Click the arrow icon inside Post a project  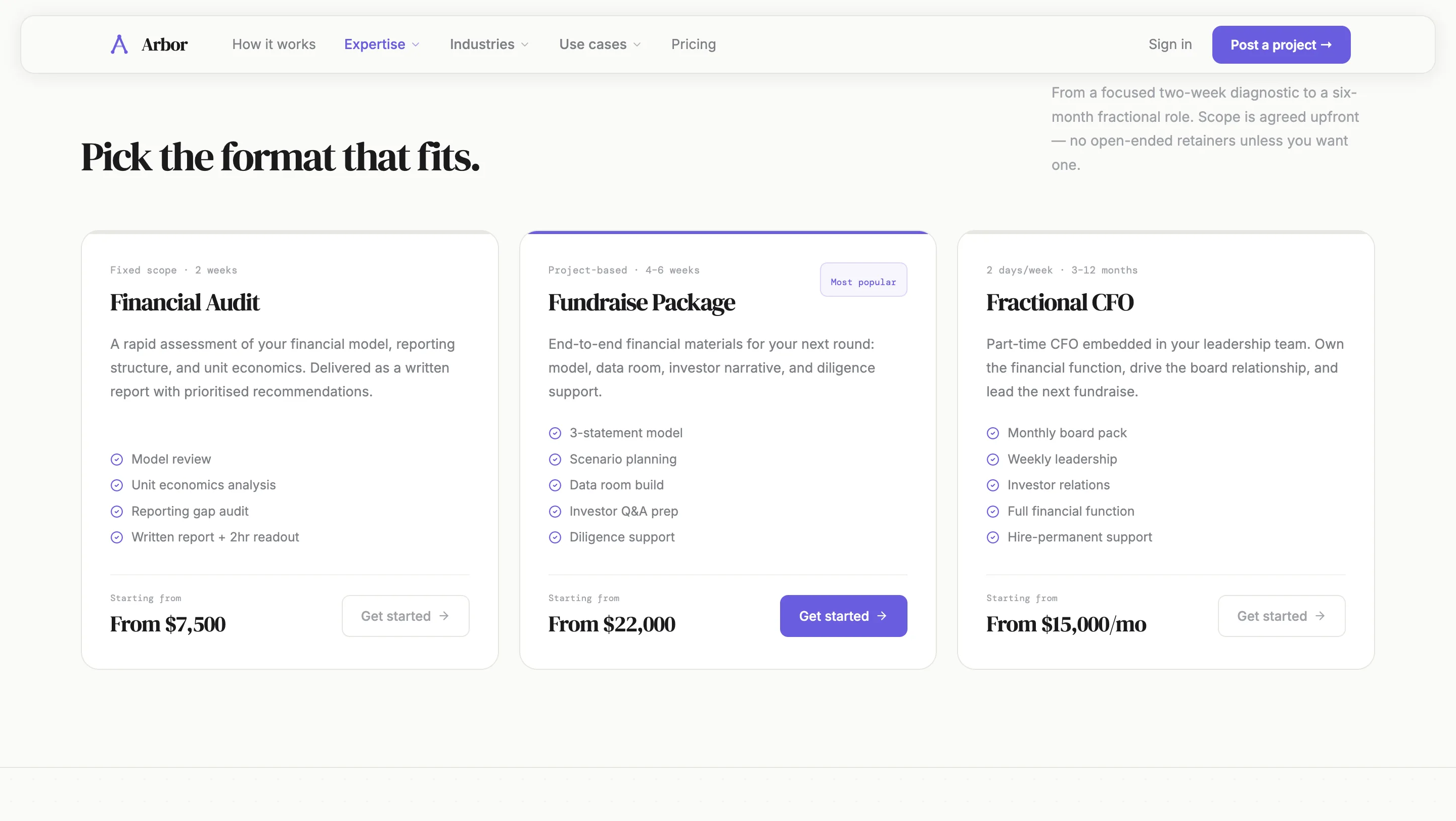[1328, 44]
